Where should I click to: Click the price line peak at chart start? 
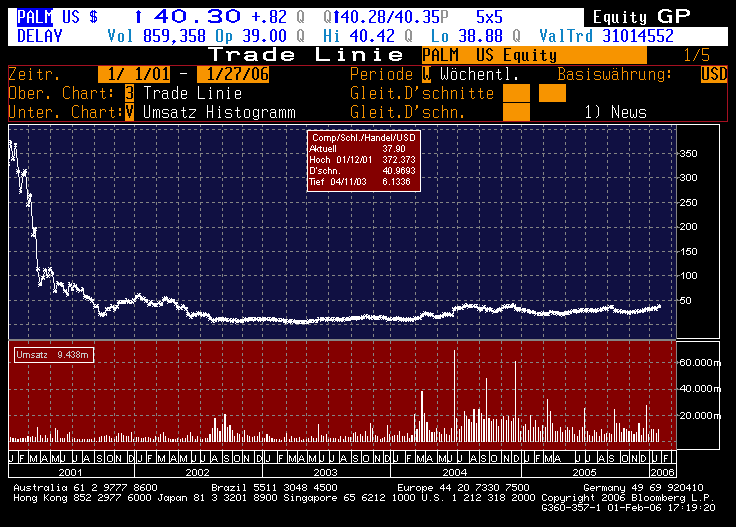click(x=10, y=142)
